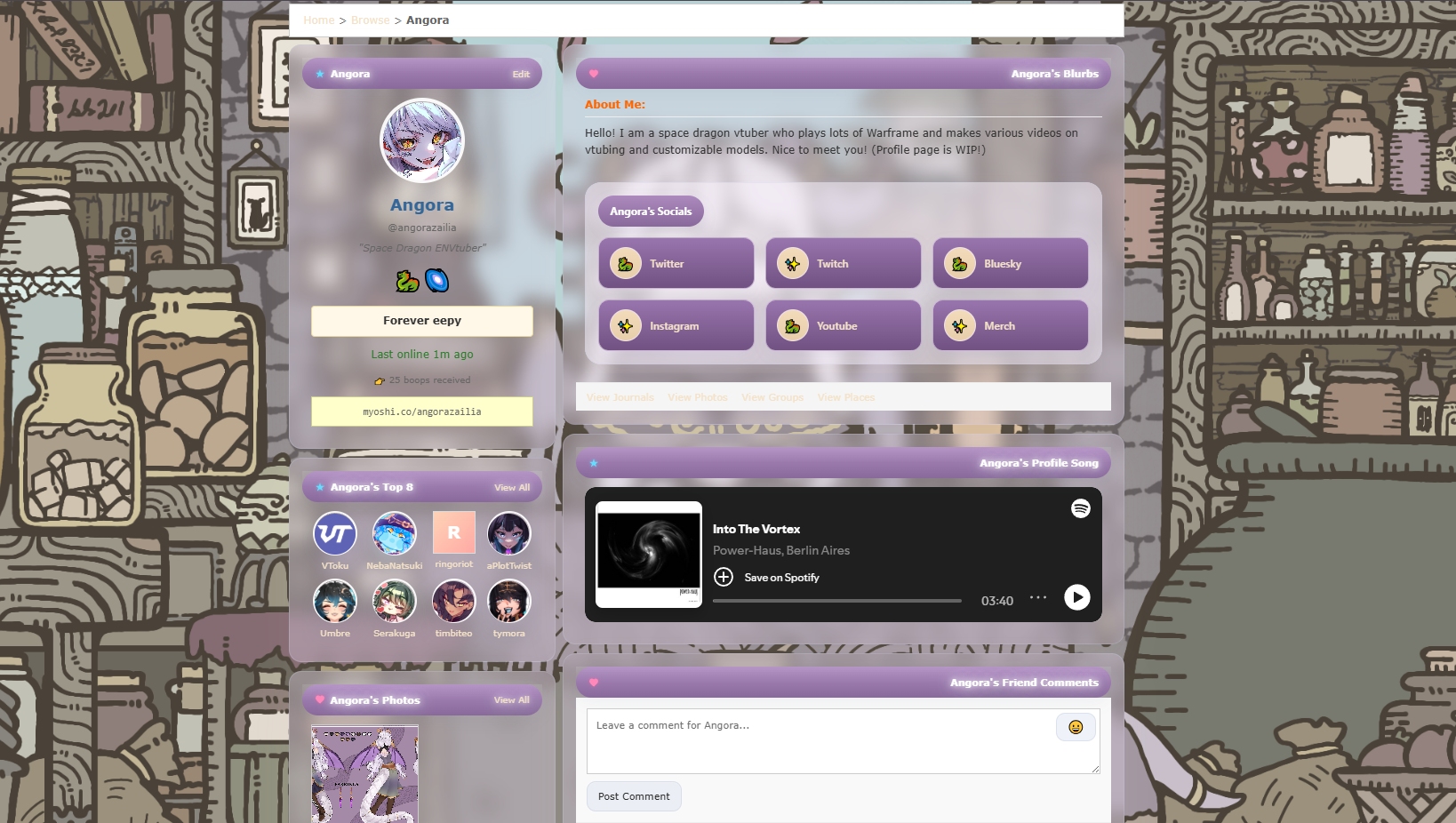Click the green dragon badge icon
The image size is (1456, 823).
click(407, 281)
